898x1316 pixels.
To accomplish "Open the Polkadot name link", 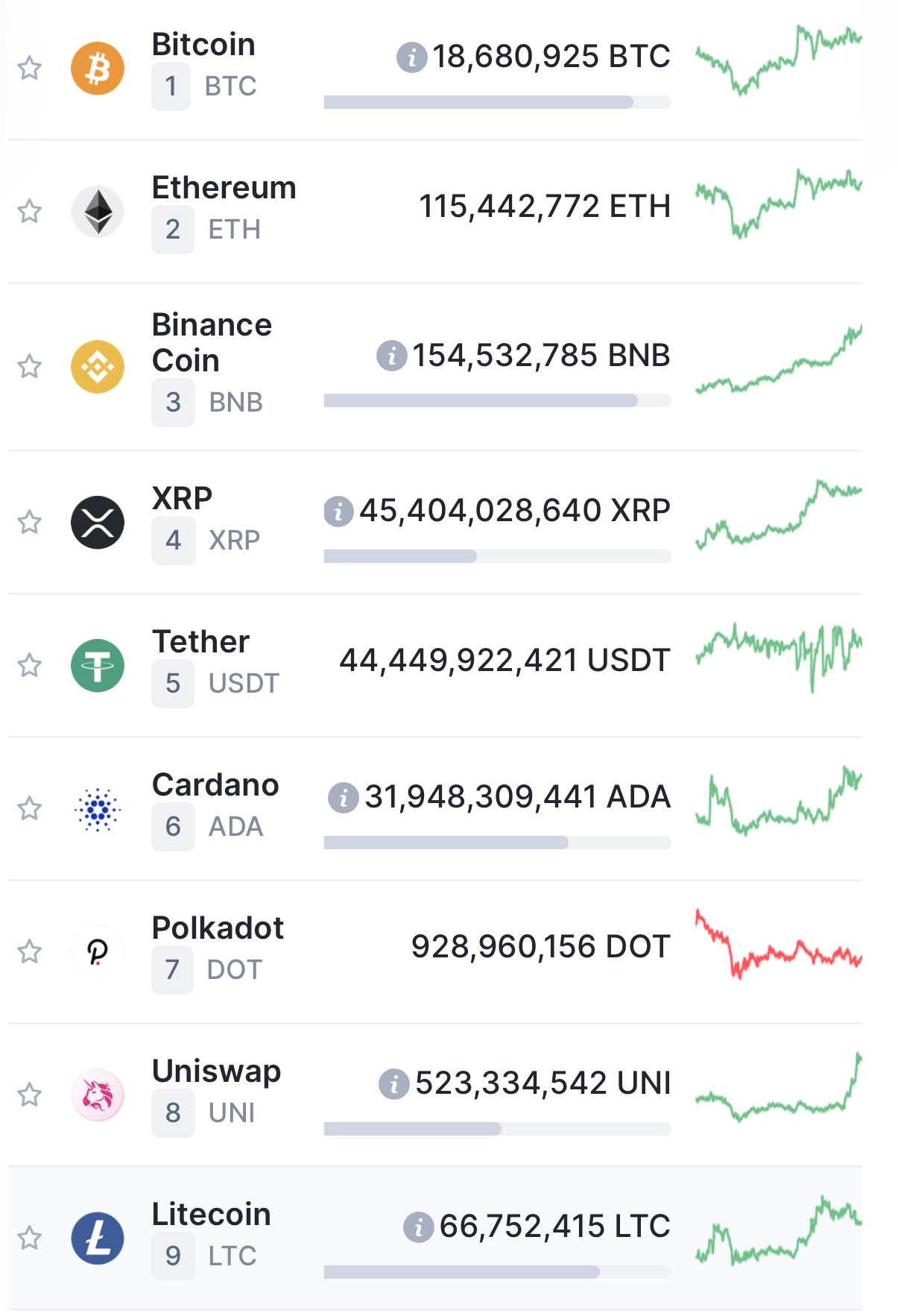I will tap(218, 928).
